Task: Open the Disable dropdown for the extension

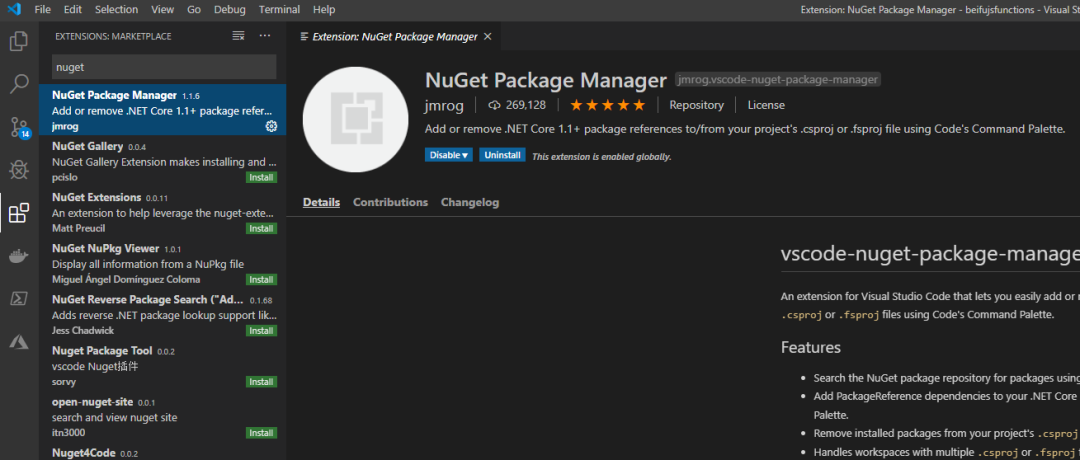Action: [x=449, y=155]
